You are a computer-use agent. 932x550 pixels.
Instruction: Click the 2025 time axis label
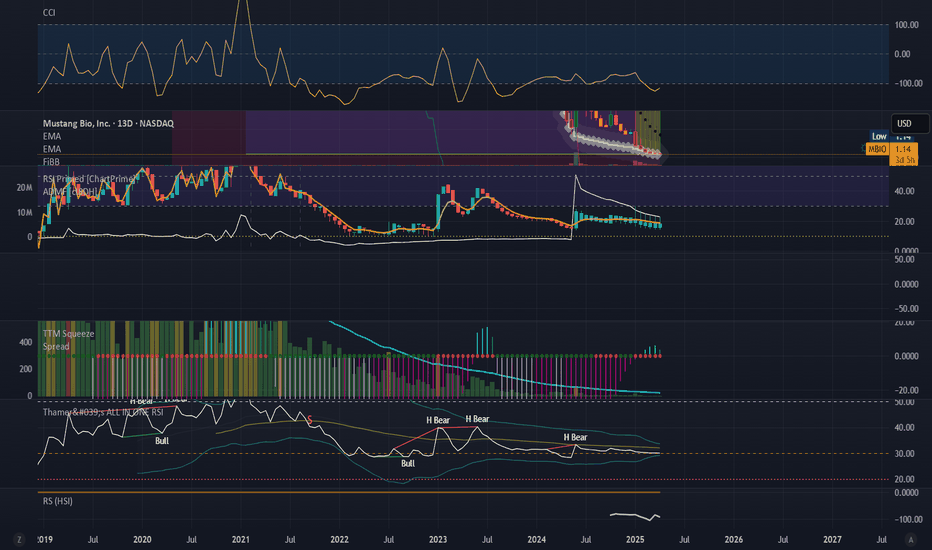pos(635,540)
